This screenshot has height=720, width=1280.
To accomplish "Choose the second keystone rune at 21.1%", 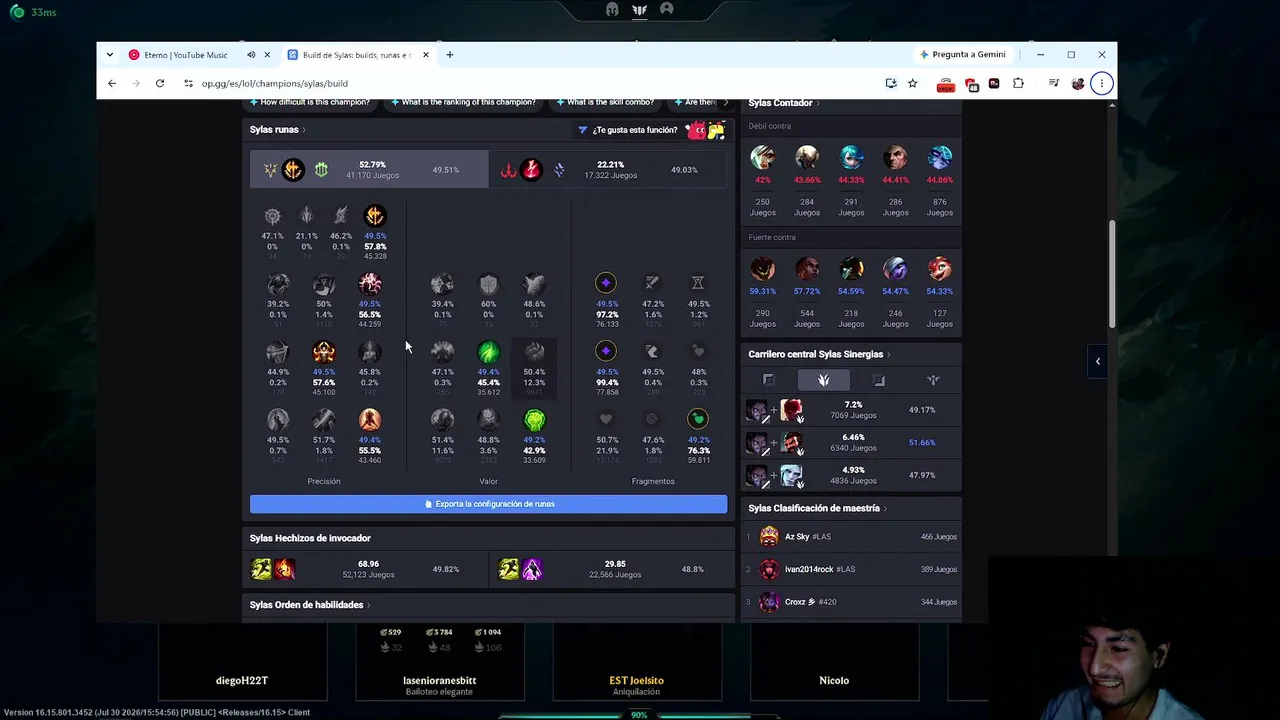I will pos(306,216).
